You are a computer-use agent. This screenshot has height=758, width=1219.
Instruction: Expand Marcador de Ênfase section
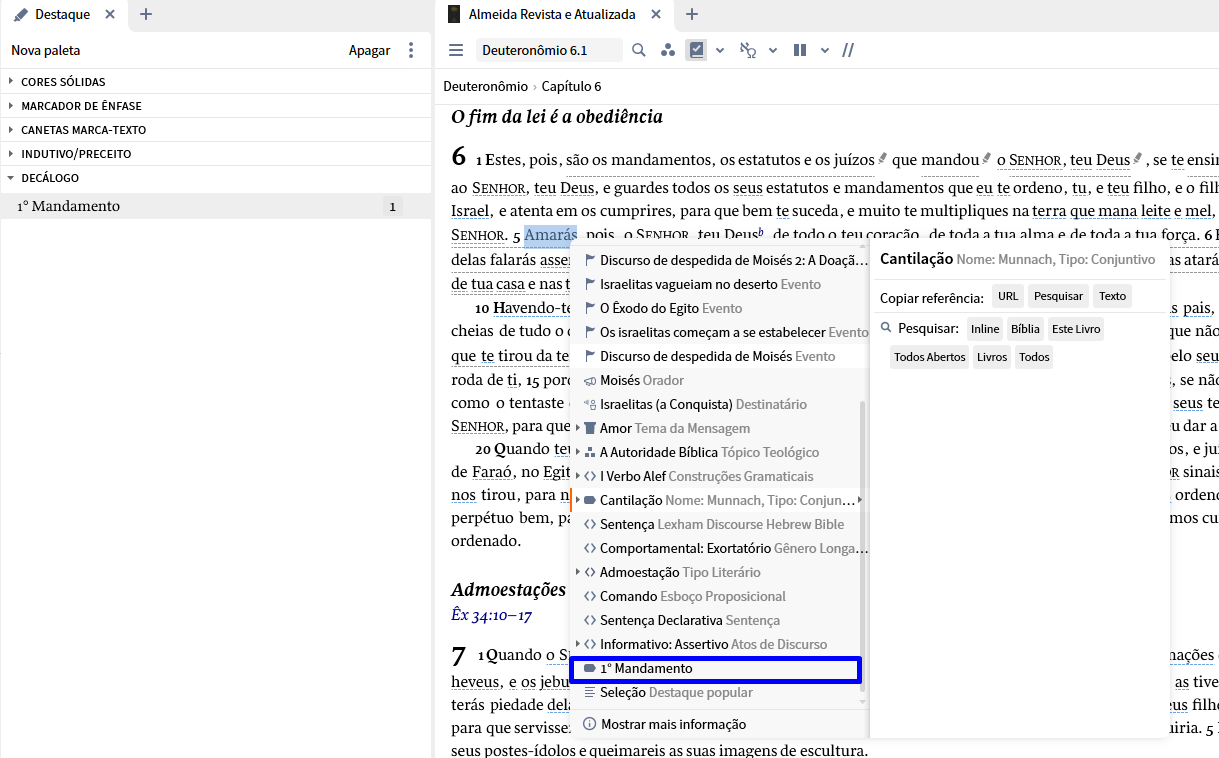pos(216,106)
